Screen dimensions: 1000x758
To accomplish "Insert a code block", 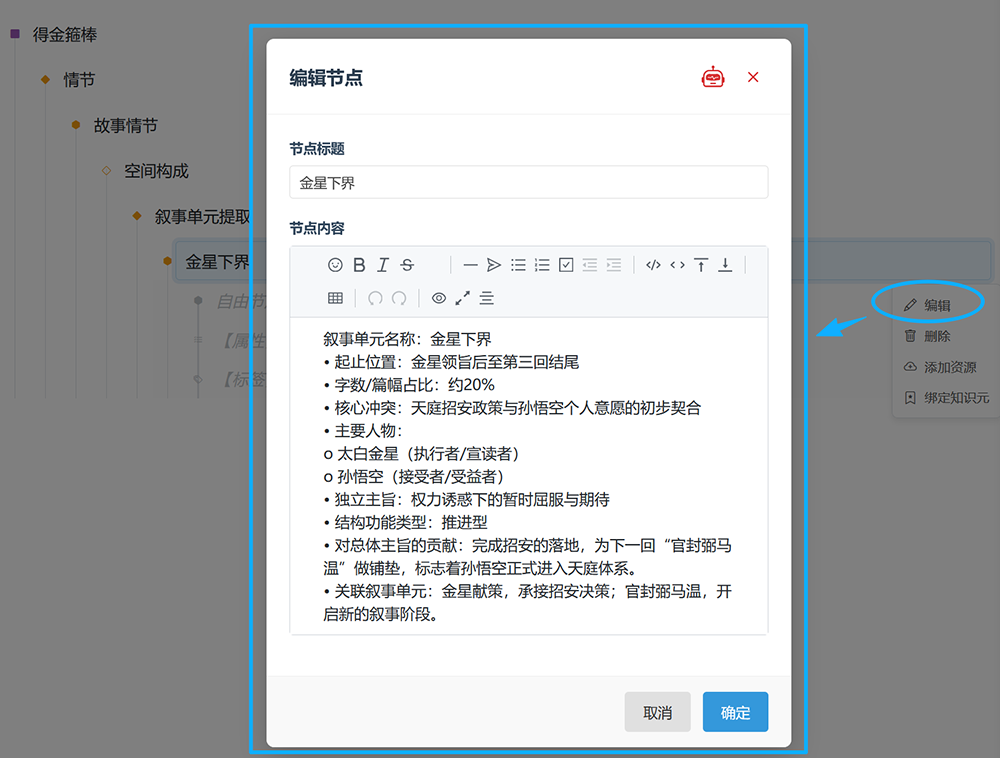I will [x=653, y=265].
